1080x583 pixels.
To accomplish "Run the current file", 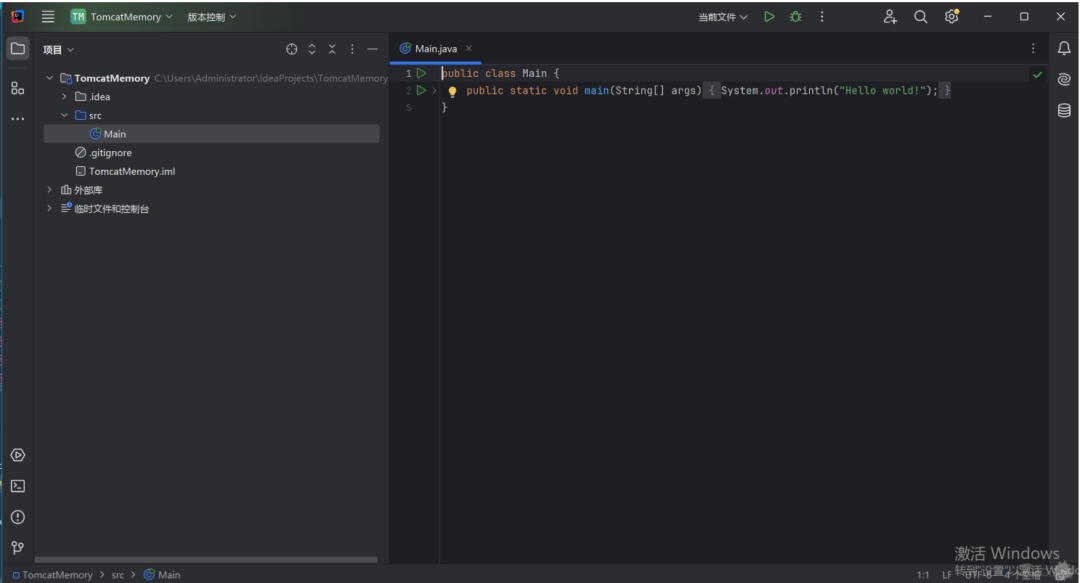I will coord(769,17).
